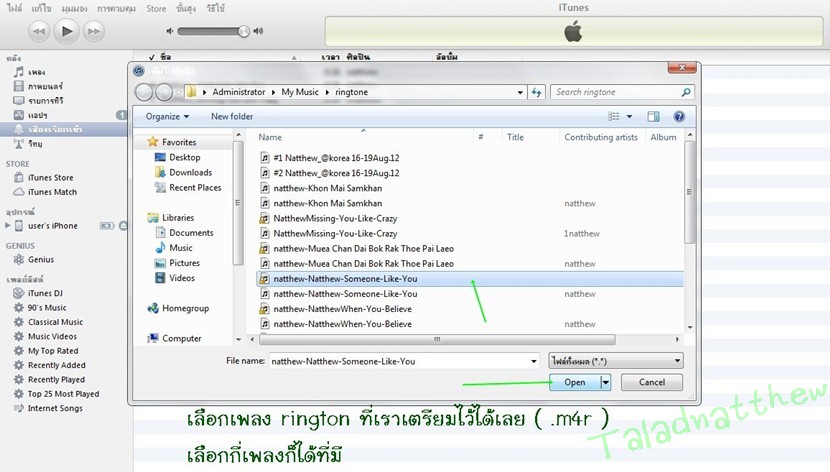This screenshot has width=830, height=472.
Task: Open Pictures library in navigation pane
Action: tap(177, 263)
